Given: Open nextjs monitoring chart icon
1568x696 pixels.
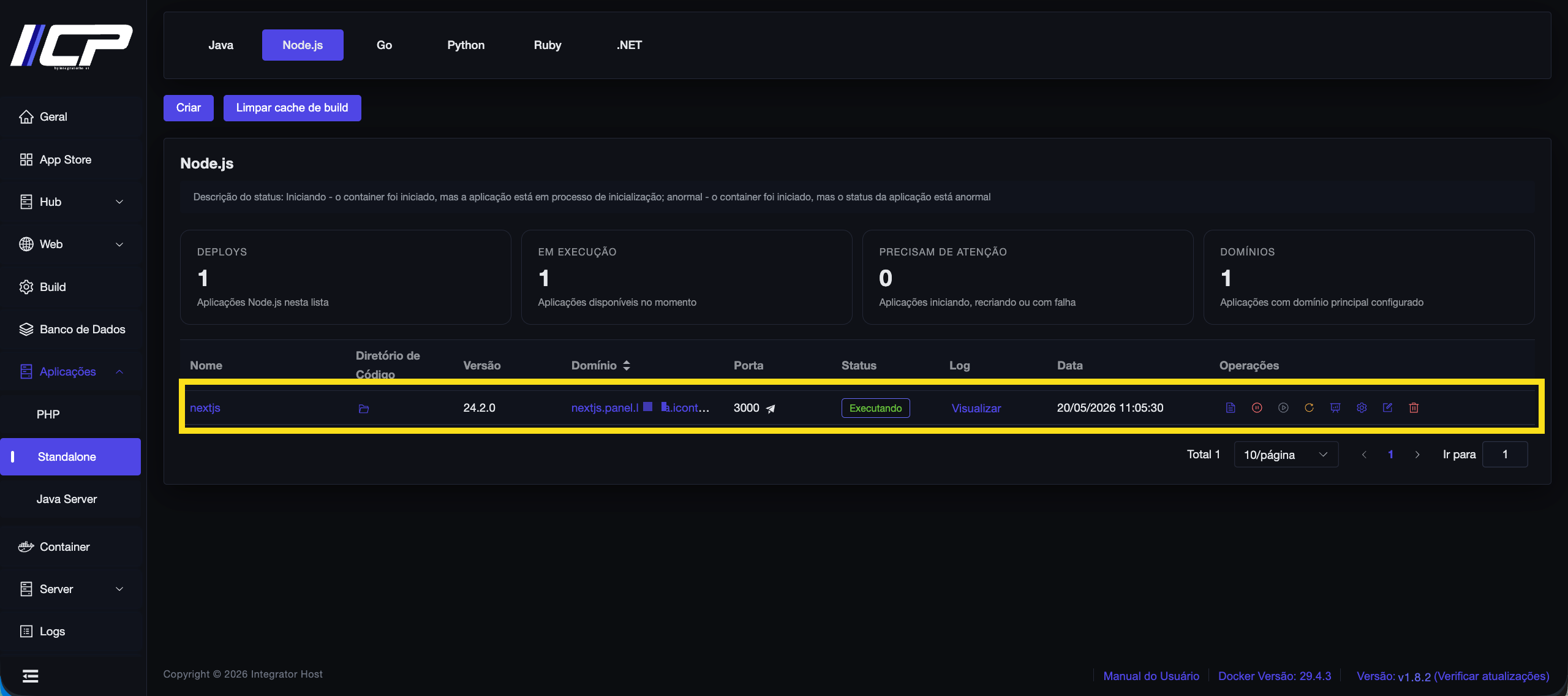Looking at the screenshot, I should (1335, 408).
